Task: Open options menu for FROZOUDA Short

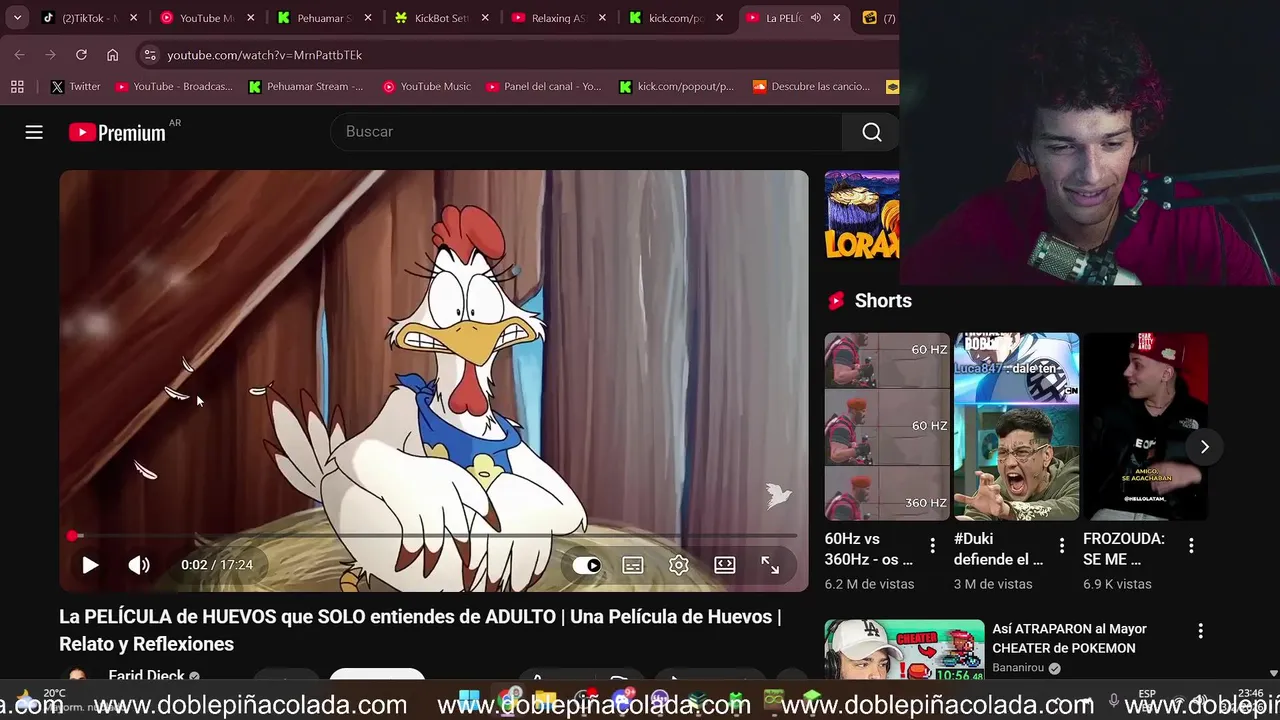Action: click(1191, 545)
